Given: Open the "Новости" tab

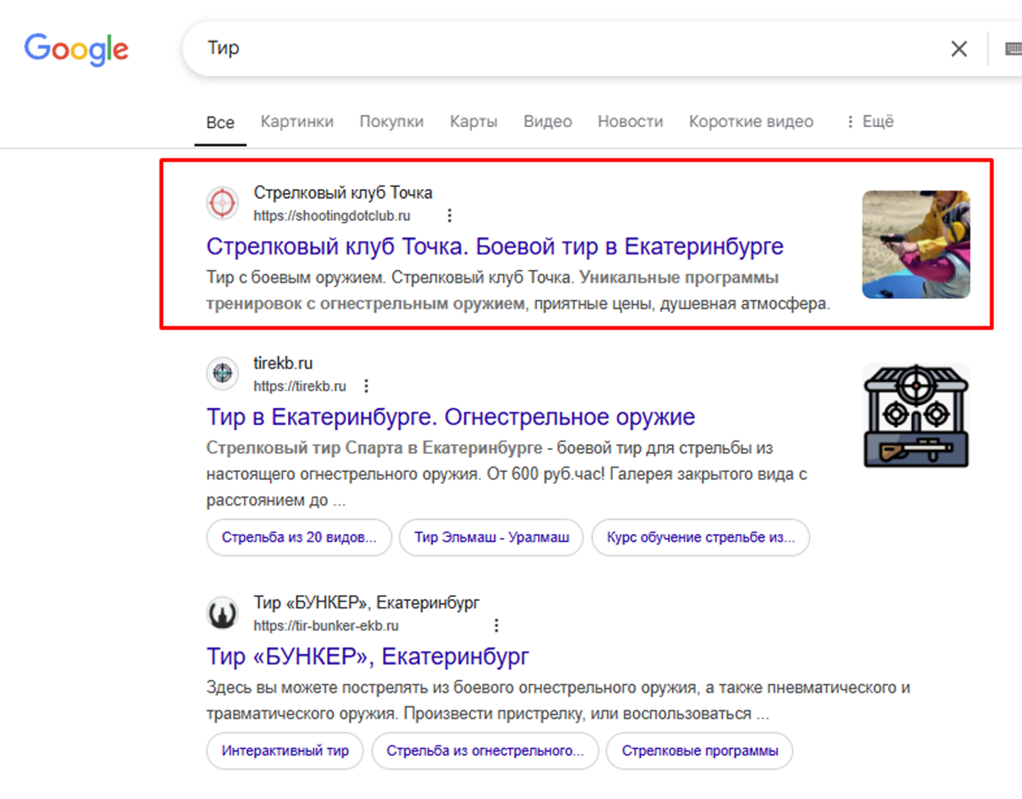Looking at the screenshot, I should tap(630, 122).
